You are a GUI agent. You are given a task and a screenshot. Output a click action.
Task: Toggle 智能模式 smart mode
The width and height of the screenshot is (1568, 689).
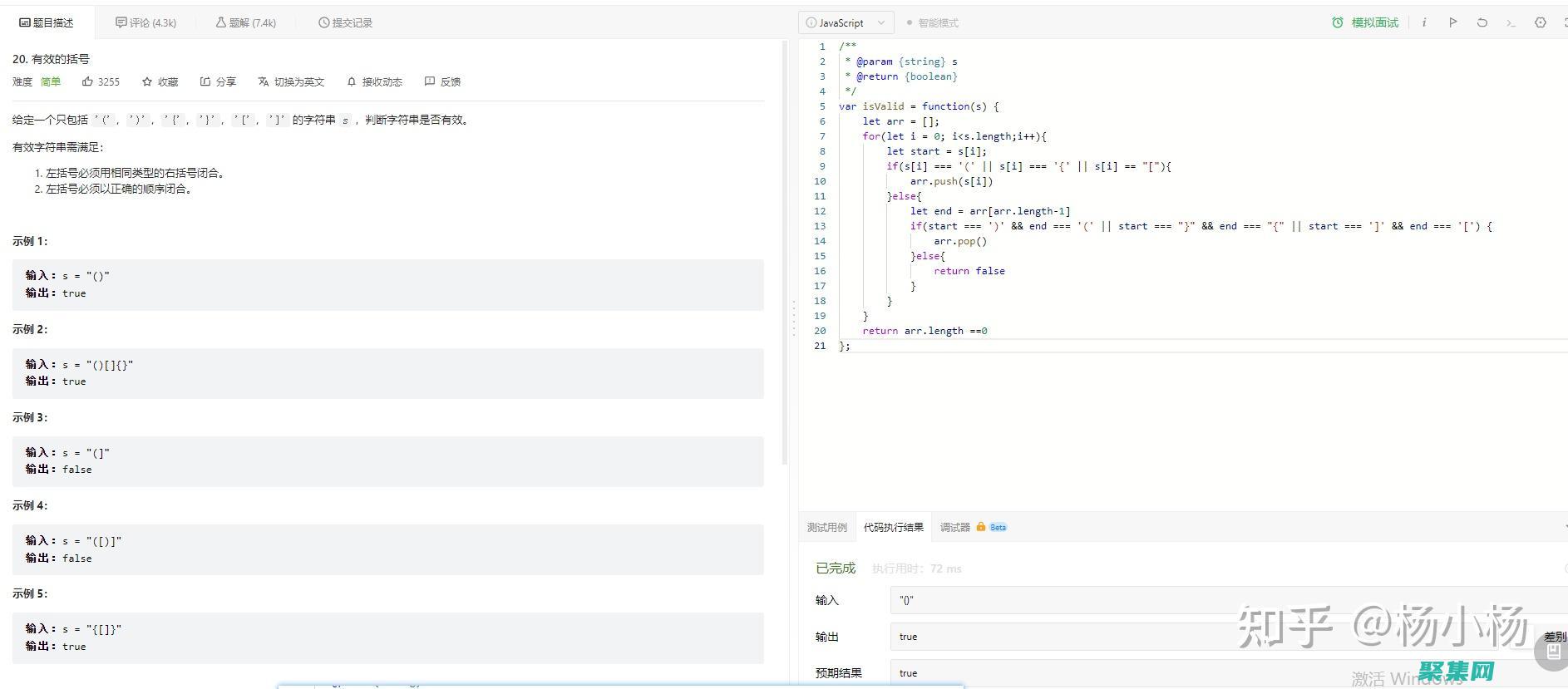(932, 22)
